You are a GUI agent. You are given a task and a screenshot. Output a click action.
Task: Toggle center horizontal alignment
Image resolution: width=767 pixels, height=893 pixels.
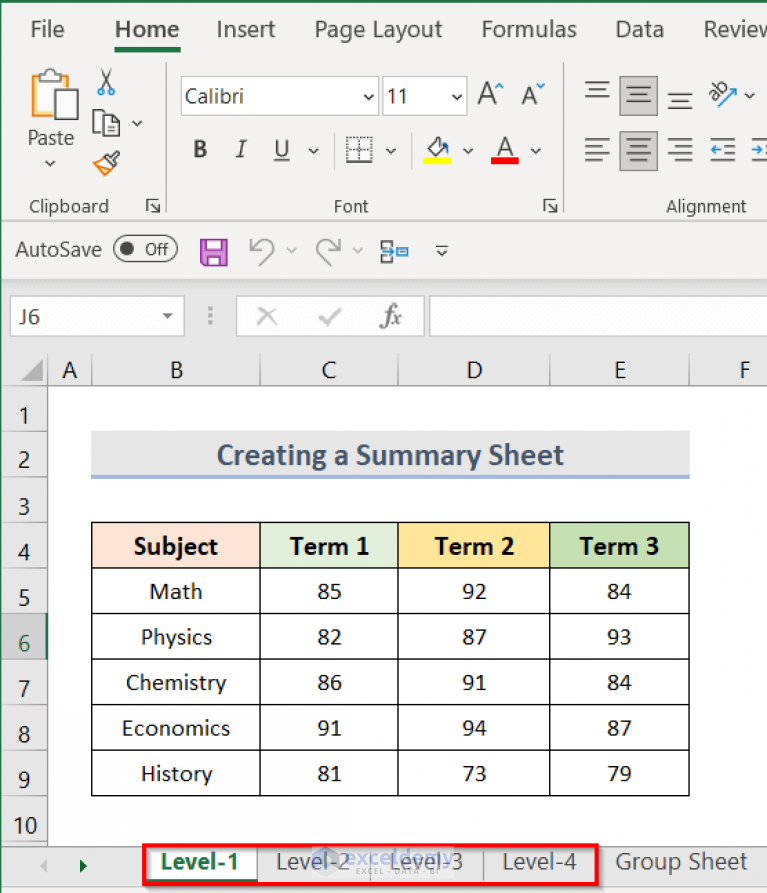coord(638,150)
